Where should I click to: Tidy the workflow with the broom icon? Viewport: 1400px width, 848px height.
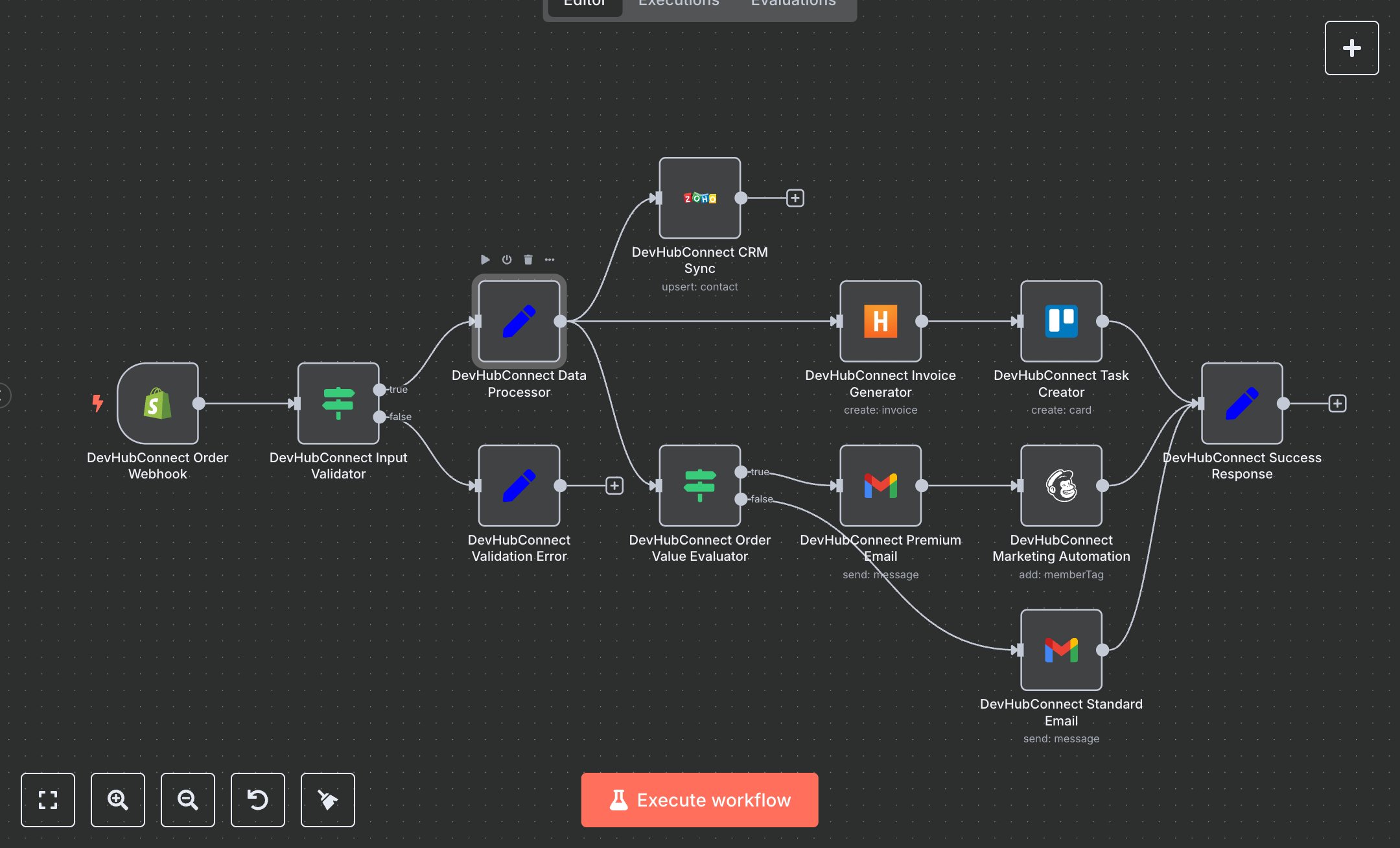(x=327, y=800)
